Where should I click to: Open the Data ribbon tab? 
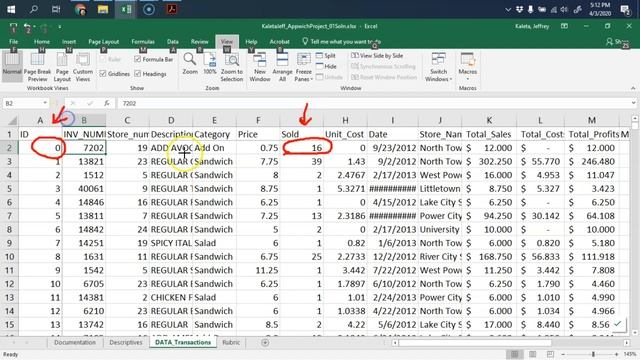[173, 42]
